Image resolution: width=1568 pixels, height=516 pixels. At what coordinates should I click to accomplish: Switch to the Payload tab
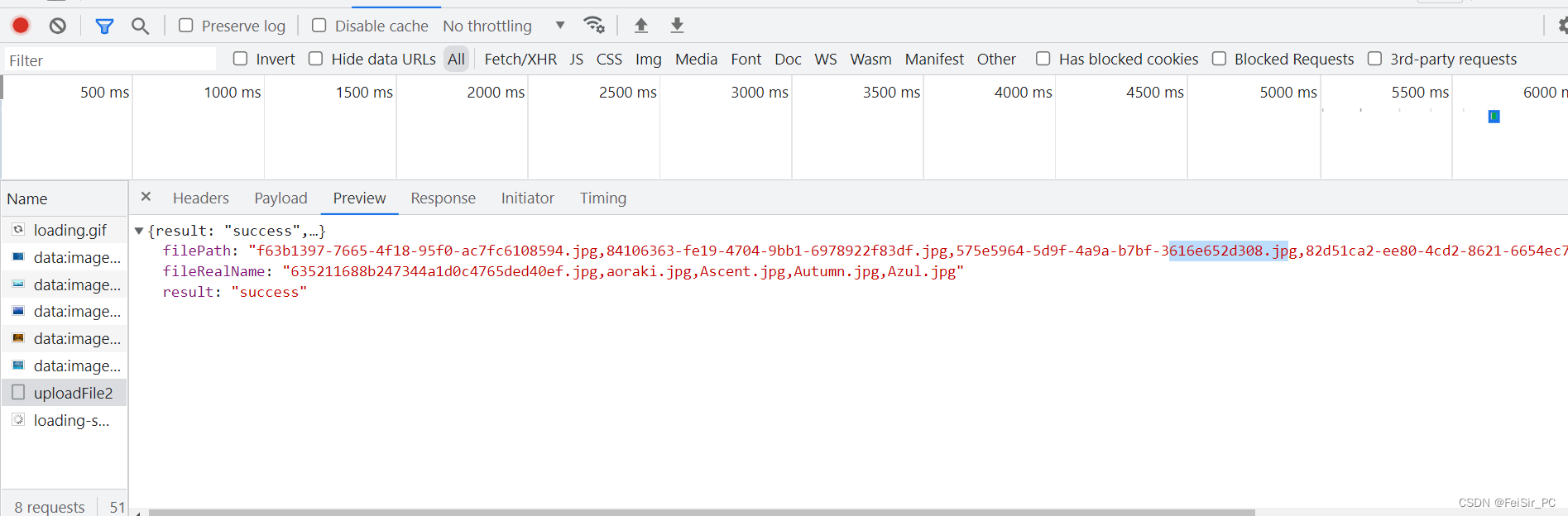[281, 198]
